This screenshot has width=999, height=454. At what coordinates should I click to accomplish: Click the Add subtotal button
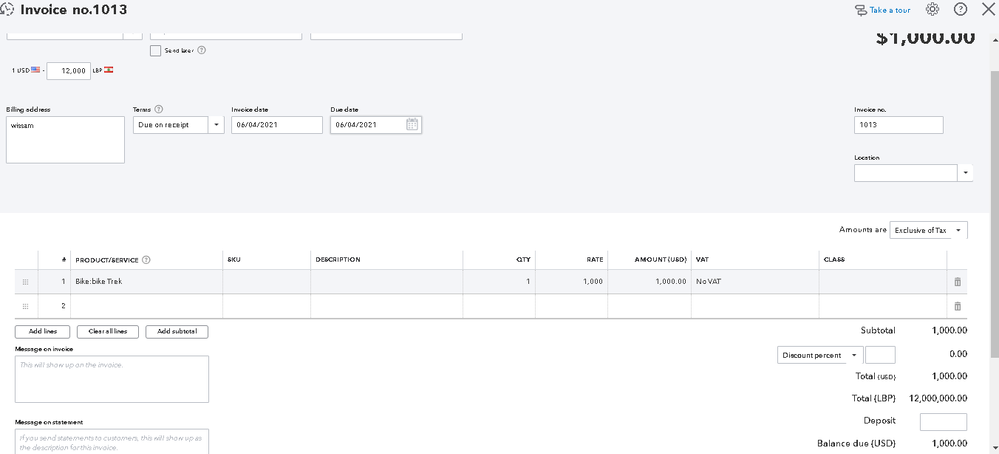[x=177, y=331]
